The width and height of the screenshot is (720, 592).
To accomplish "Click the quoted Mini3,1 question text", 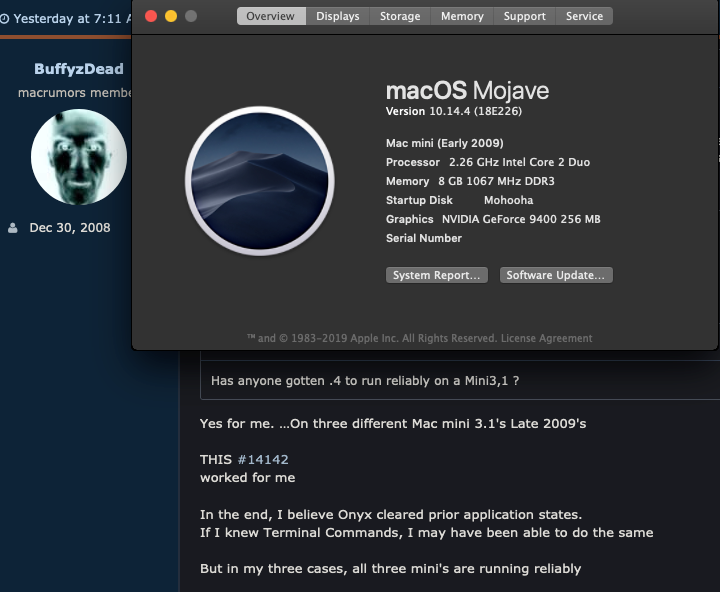I will click(365, 381).
